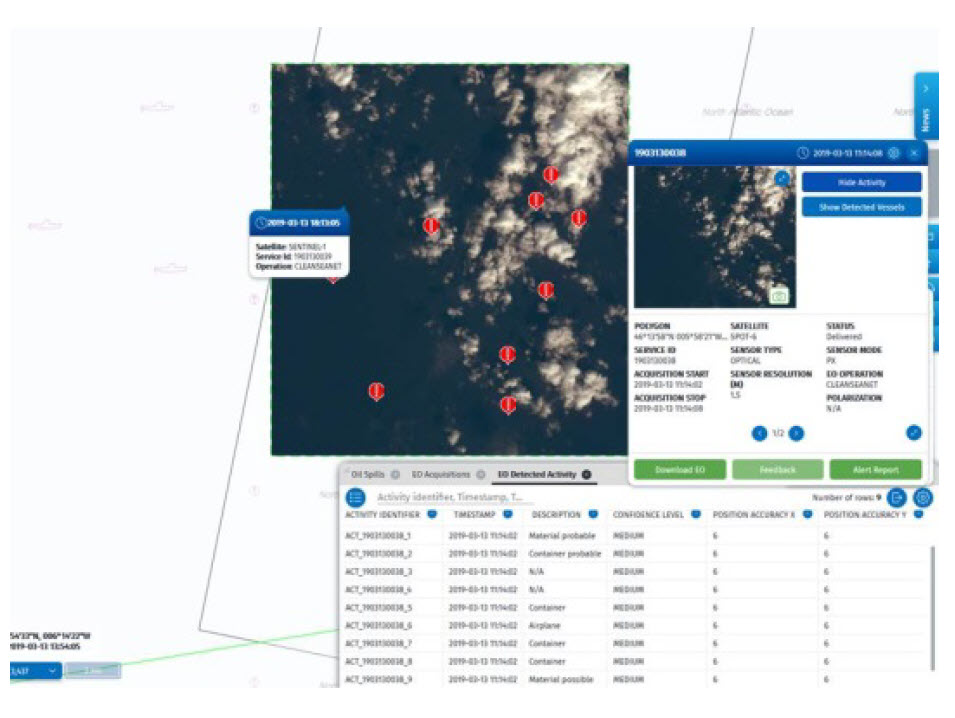
Task: Click the SPOT-6 satellite value
Action: (744, 337)
